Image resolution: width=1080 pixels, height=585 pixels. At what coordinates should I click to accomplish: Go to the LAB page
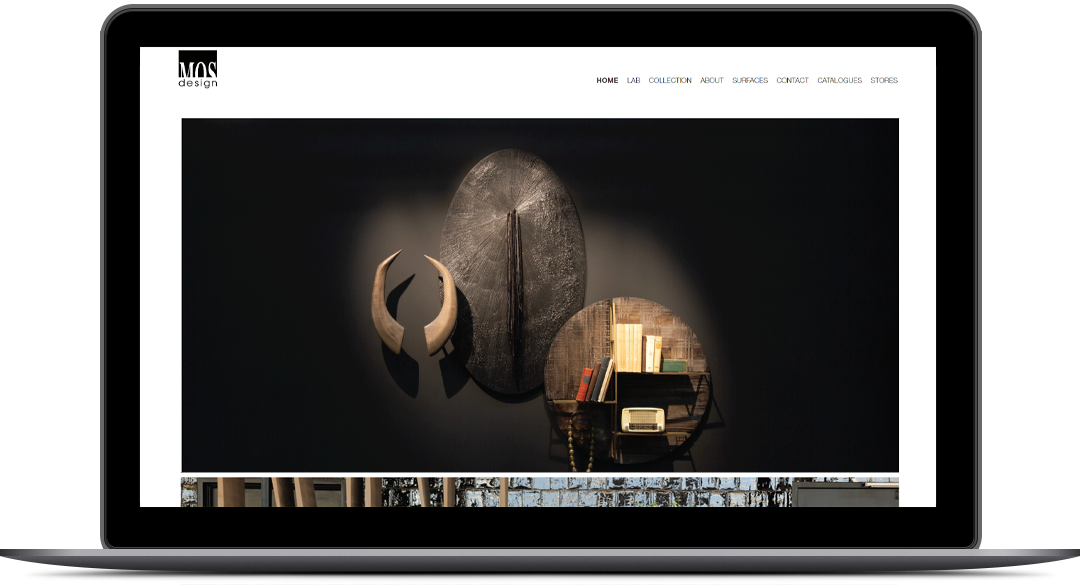click(634, 81)
